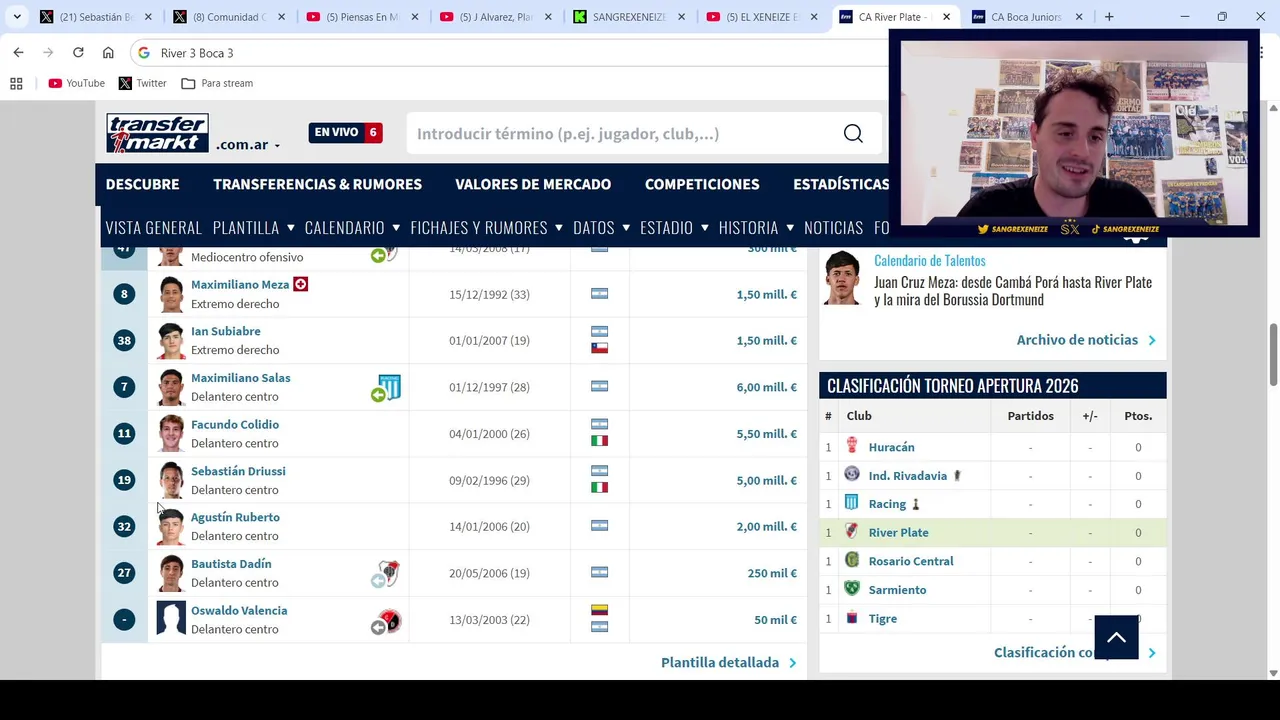Click Sarmiento crest in standings
This screenshot has width=1280, height=720.
tap(852, 589)
